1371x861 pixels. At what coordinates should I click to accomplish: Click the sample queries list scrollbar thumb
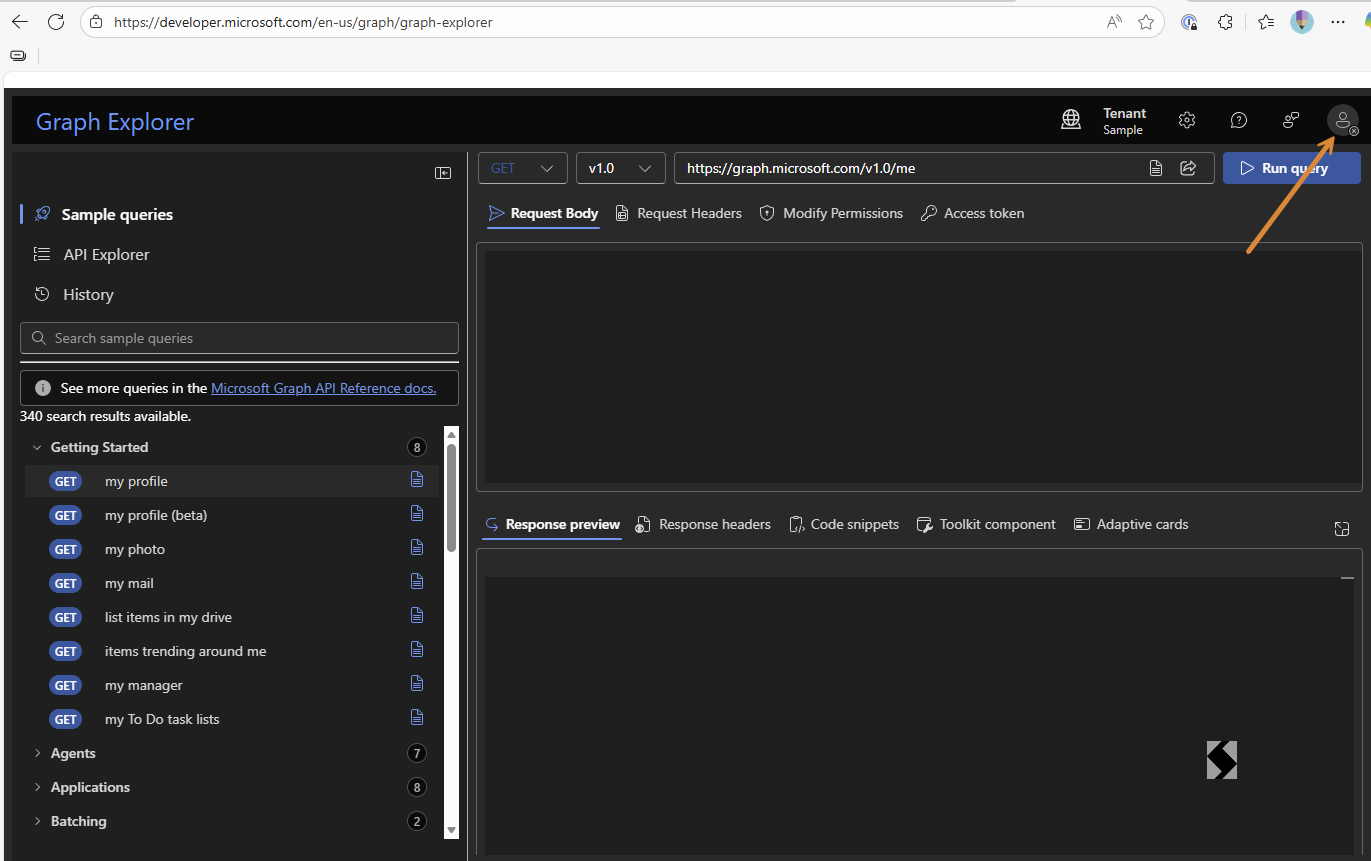451,497
